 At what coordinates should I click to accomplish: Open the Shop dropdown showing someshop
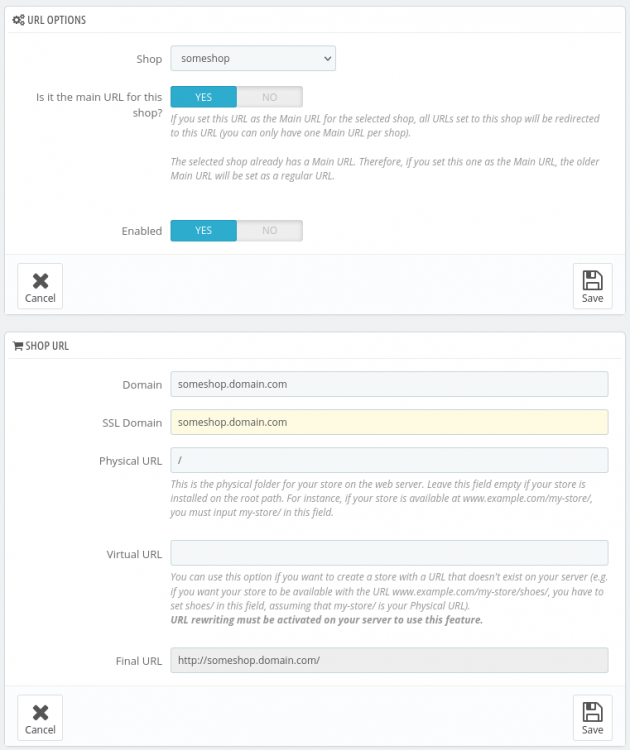click(253, 59)
